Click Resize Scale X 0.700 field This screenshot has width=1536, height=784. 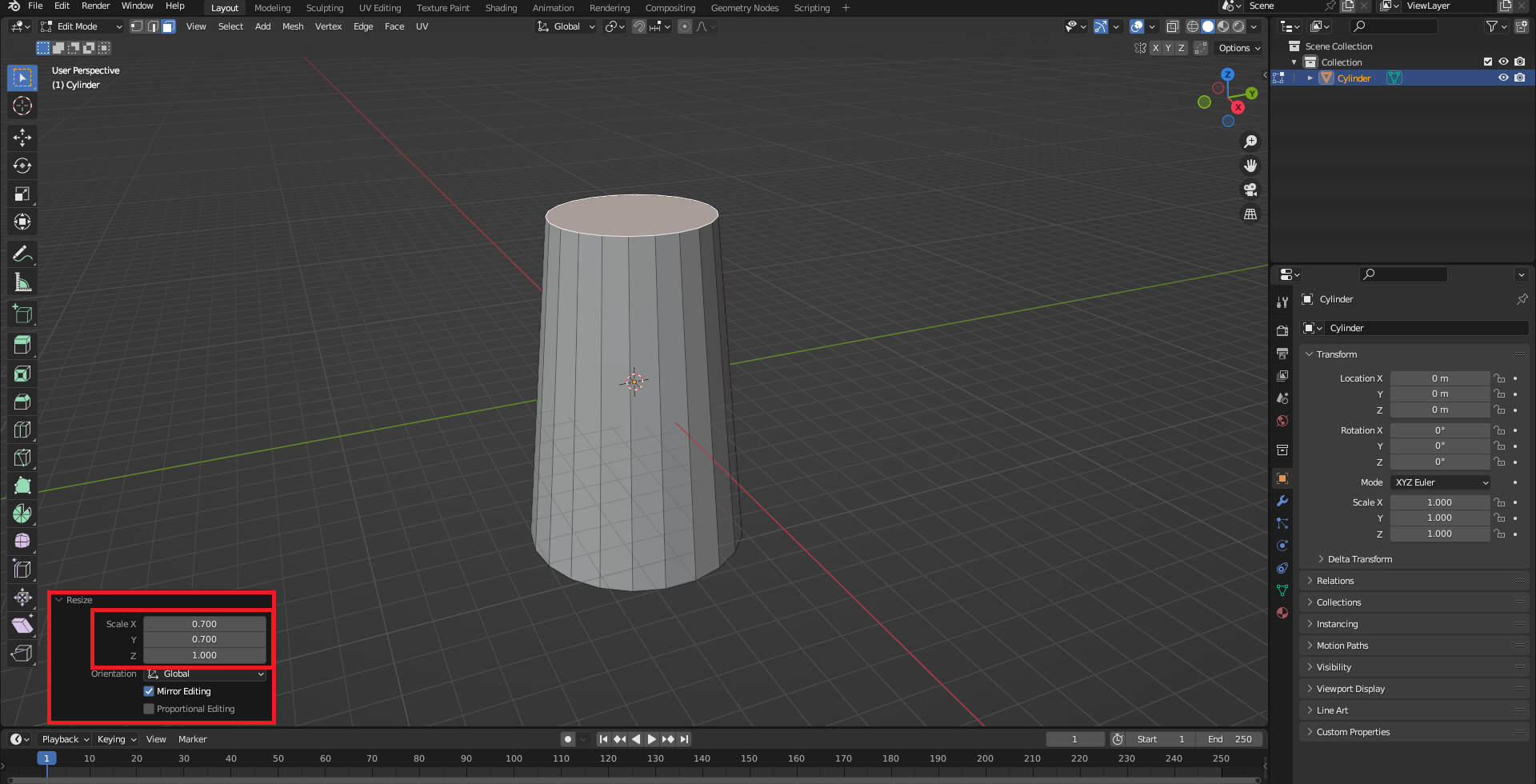point(204,624)
